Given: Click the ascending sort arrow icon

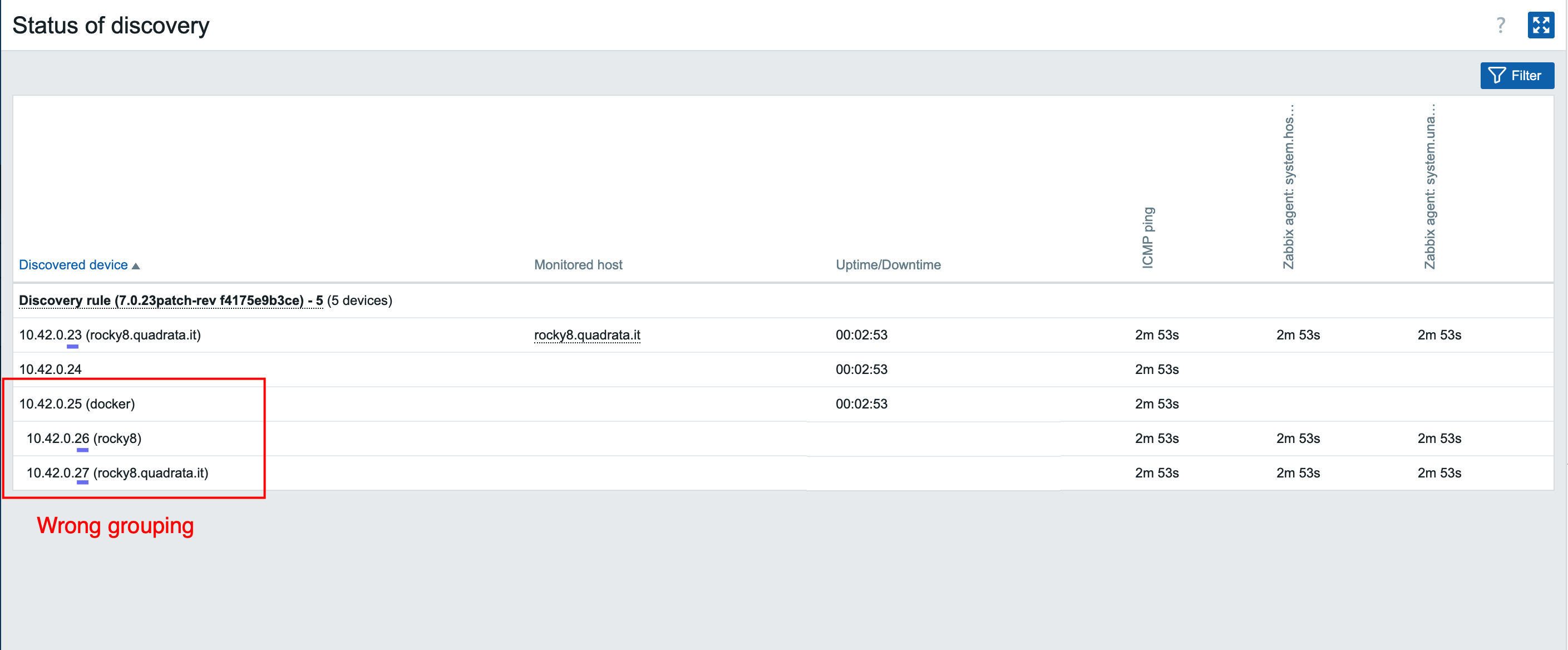Looking at the screenshot, I should [136, 266].
